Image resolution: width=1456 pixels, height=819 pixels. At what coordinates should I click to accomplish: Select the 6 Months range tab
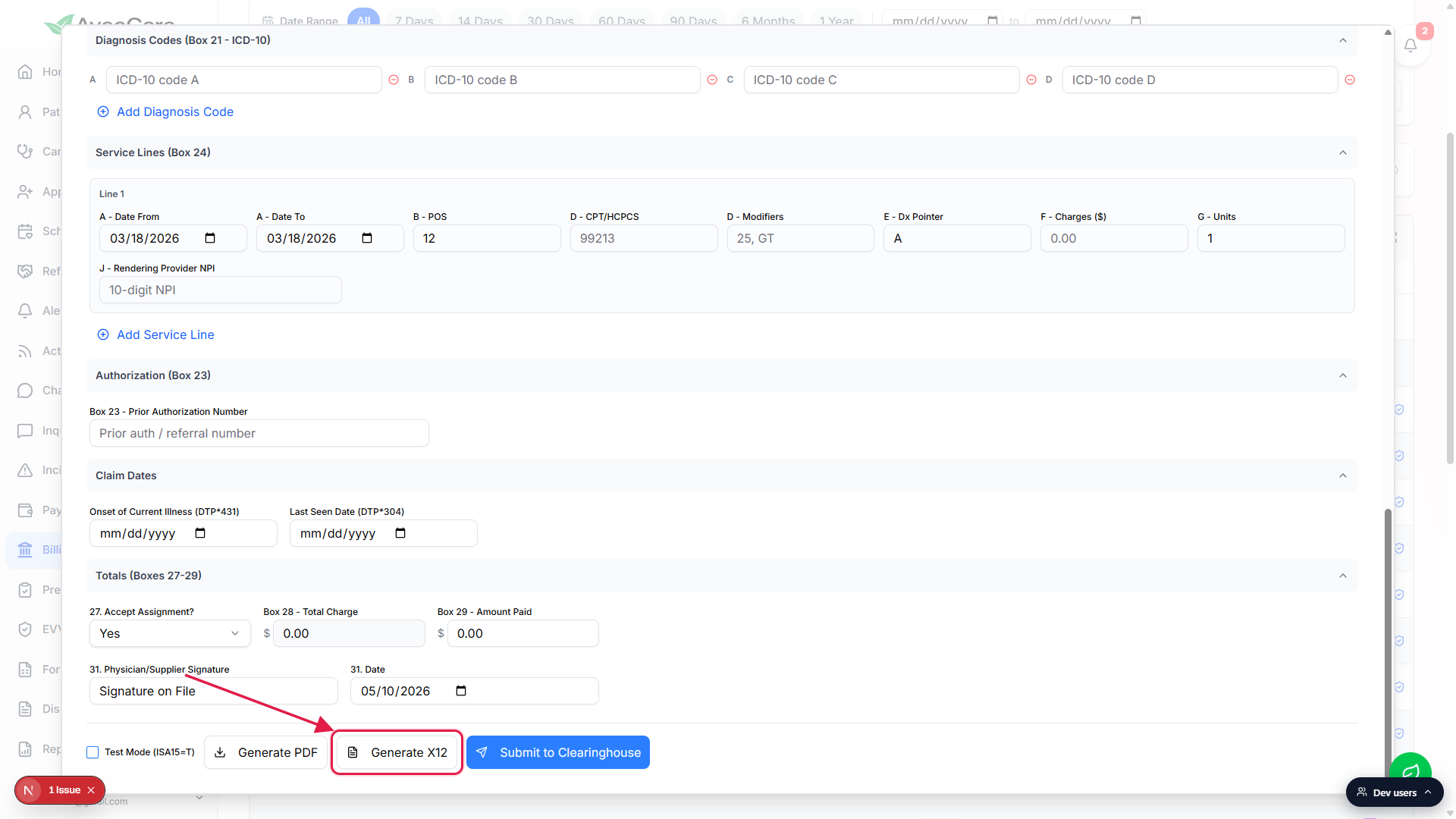(768, 20)
